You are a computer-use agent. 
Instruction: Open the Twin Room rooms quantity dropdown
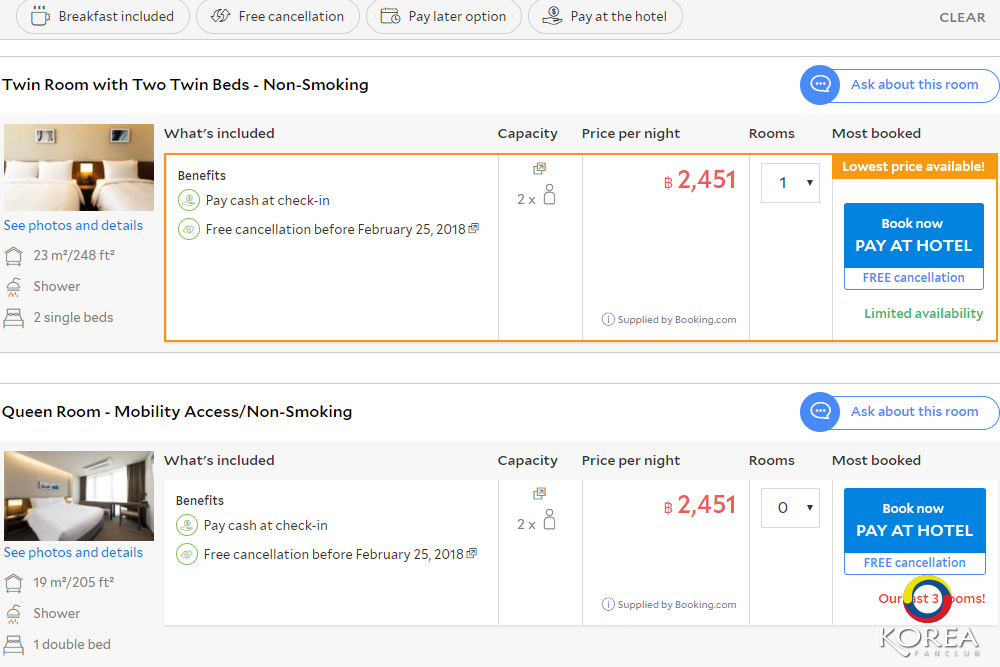tap(790, 183)
